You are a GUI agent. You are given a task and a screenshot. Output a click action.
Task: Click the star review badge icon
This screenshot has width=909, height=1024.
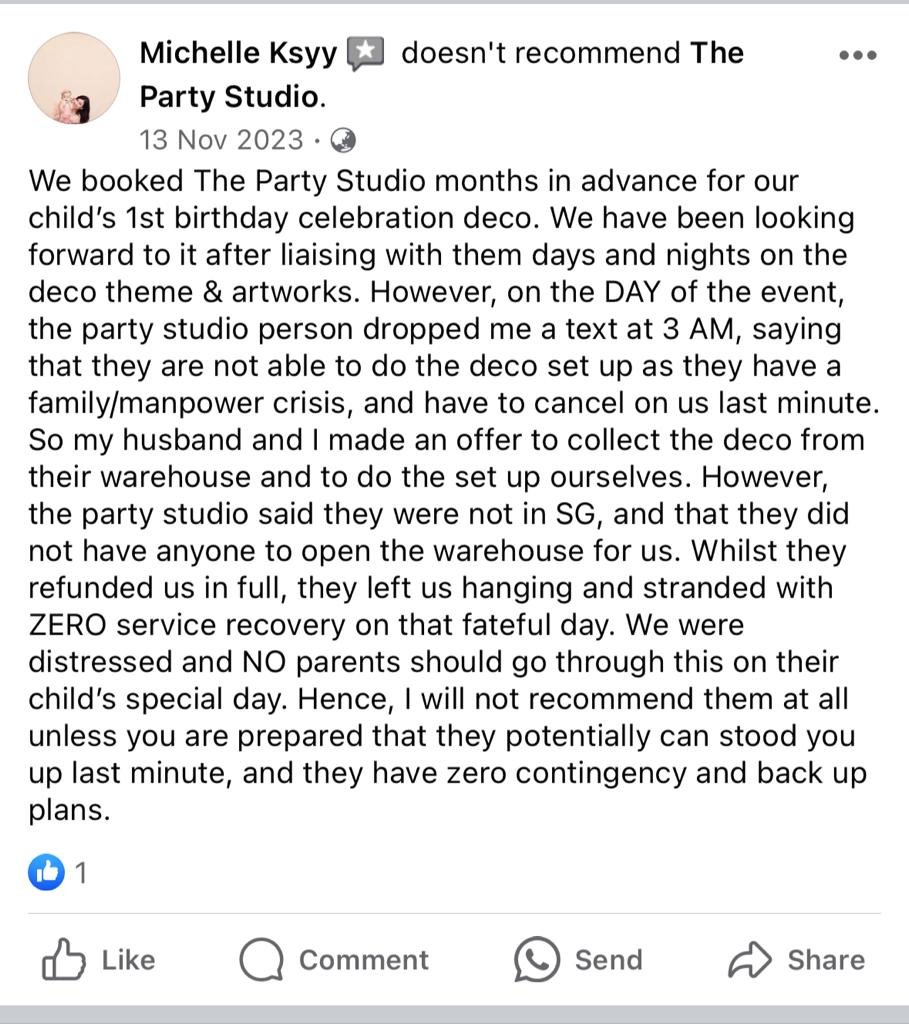pyautogui.click(x=365, y=53)
